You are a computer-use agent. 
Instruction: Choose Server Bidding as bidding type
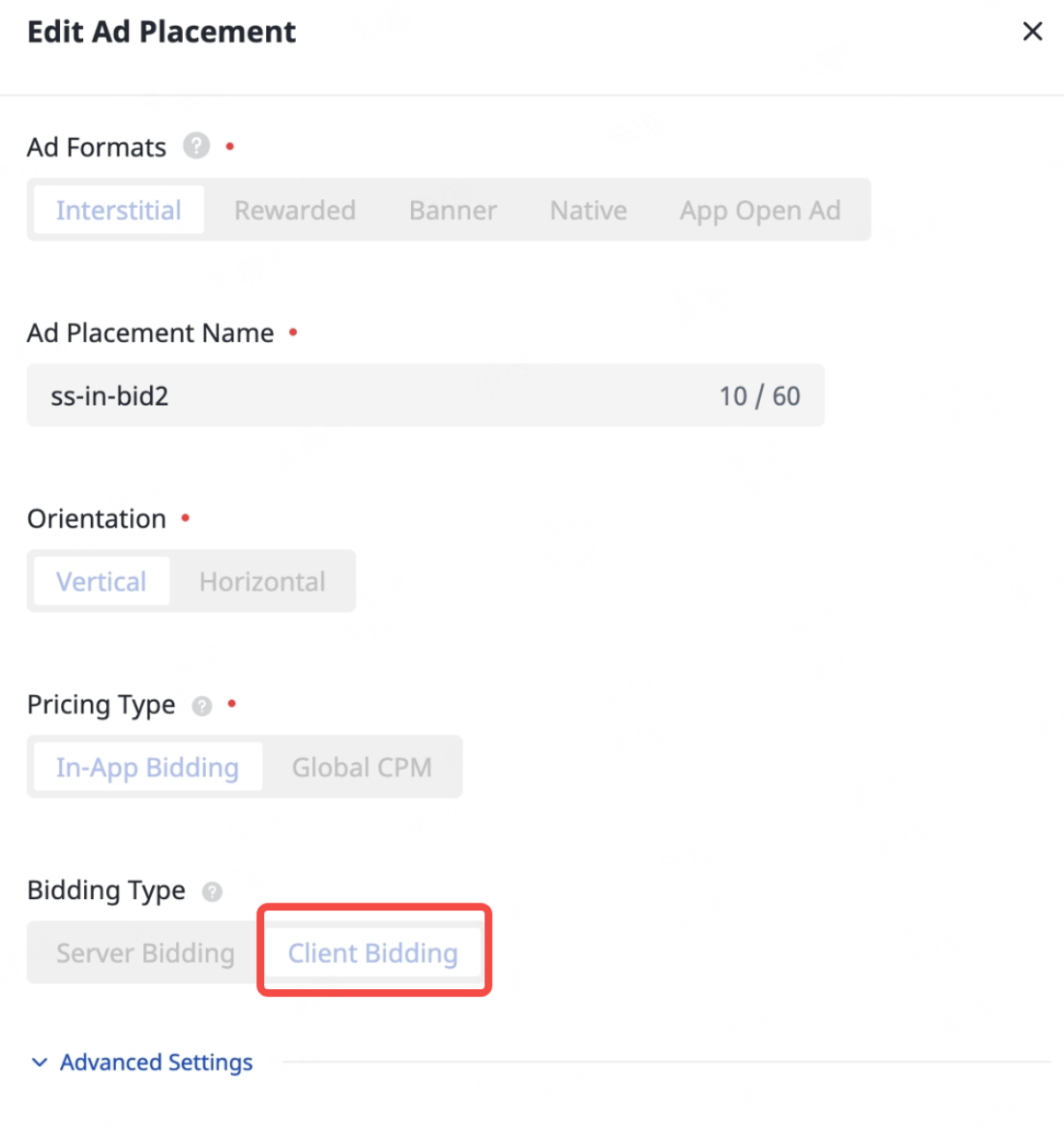(x=145, y=953)
